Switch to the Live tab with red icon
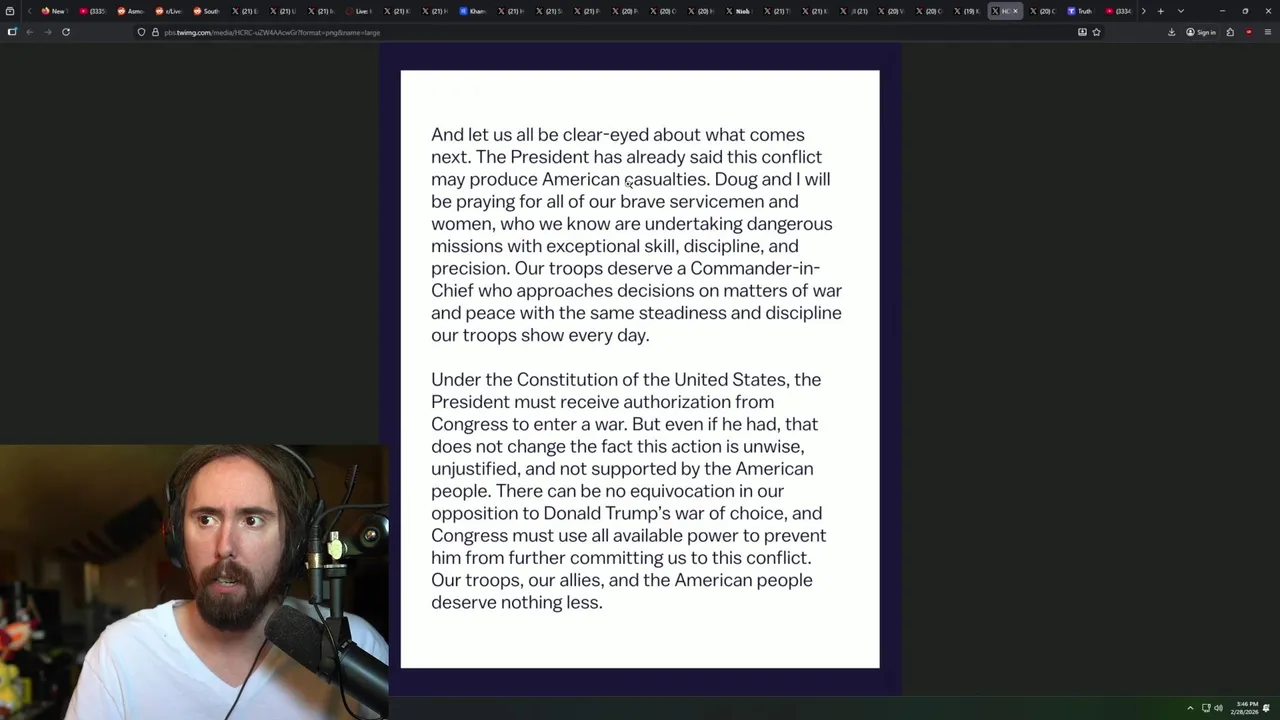The image size is (1280, 720). [x=358, y=11]
